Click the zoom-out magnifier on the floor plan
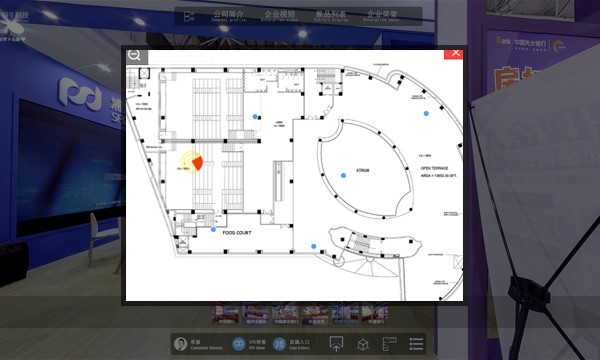 [x=135, y=55]
